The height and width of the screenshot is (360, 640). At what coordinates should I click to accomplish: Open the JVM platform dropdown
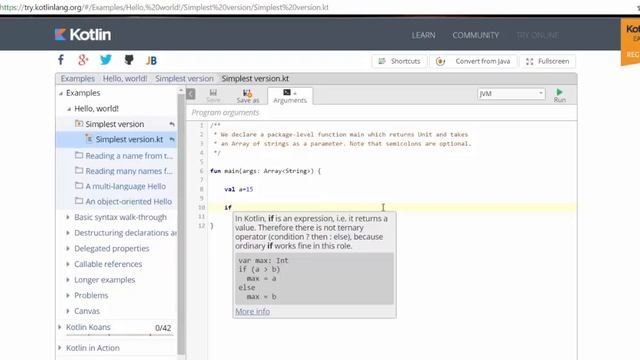pos(511,94)
